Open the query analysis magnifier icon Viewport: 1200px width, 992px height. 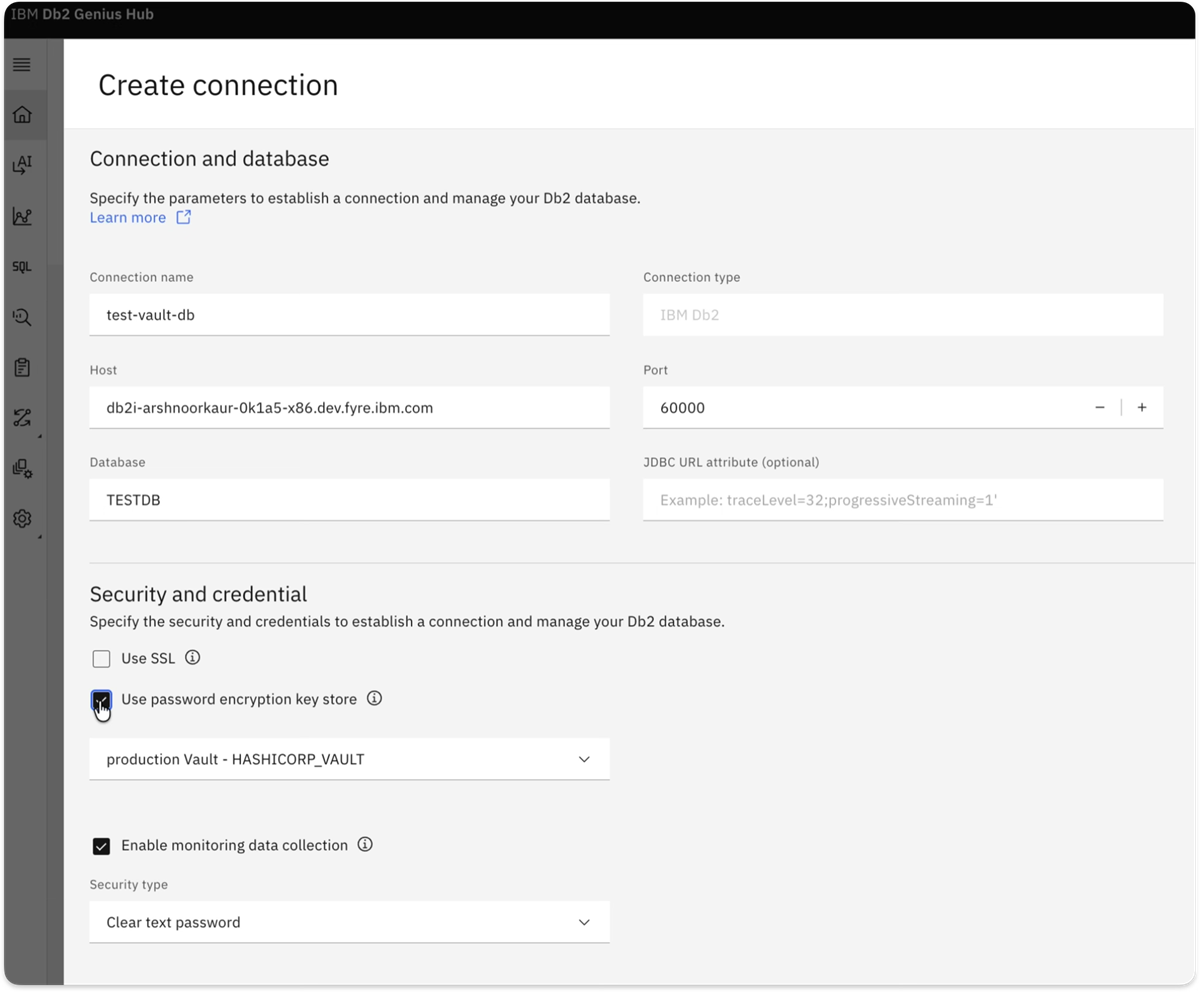pyautogui.click(x=22, y=317)
